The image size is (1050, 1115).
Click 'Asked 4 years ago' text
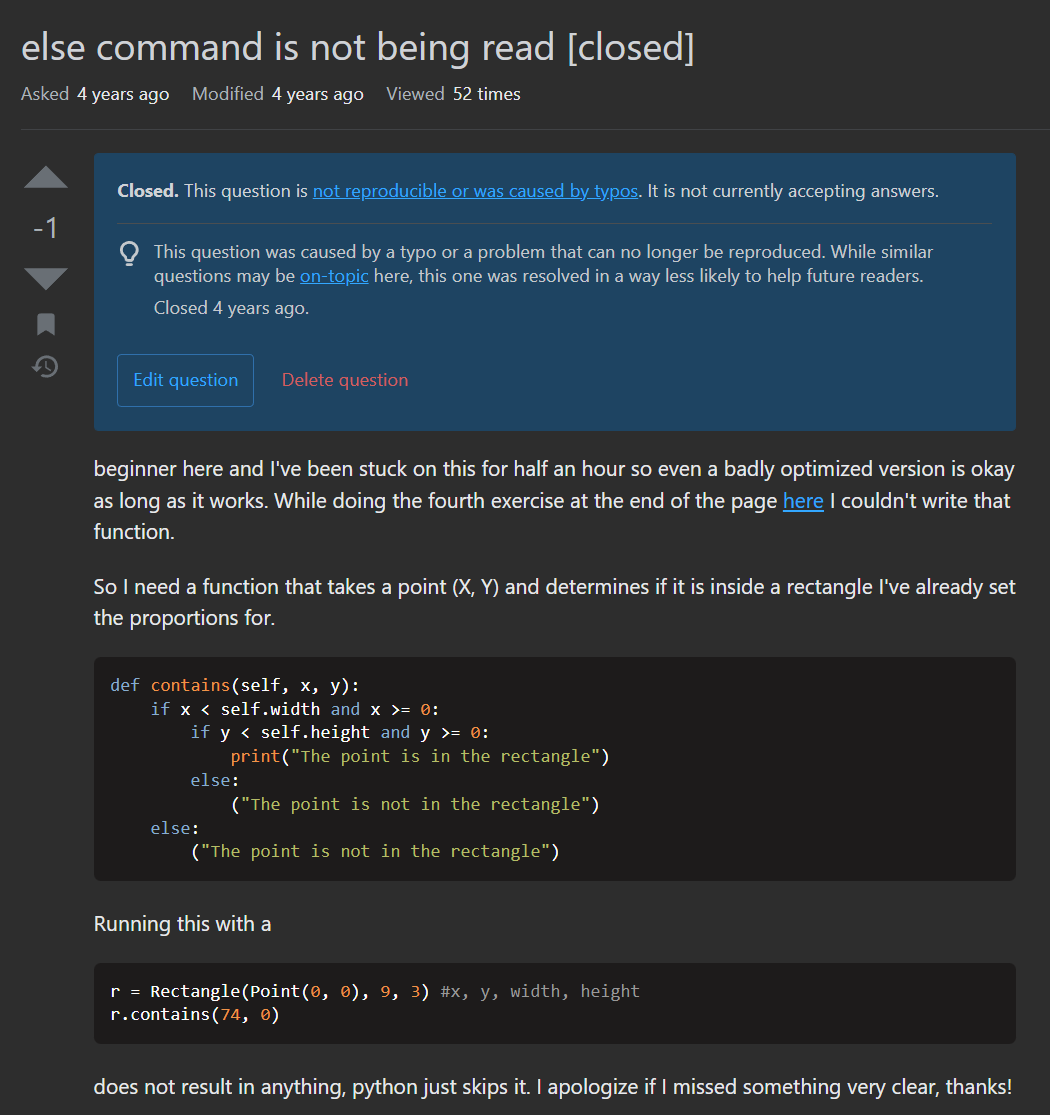click(95, 94)
